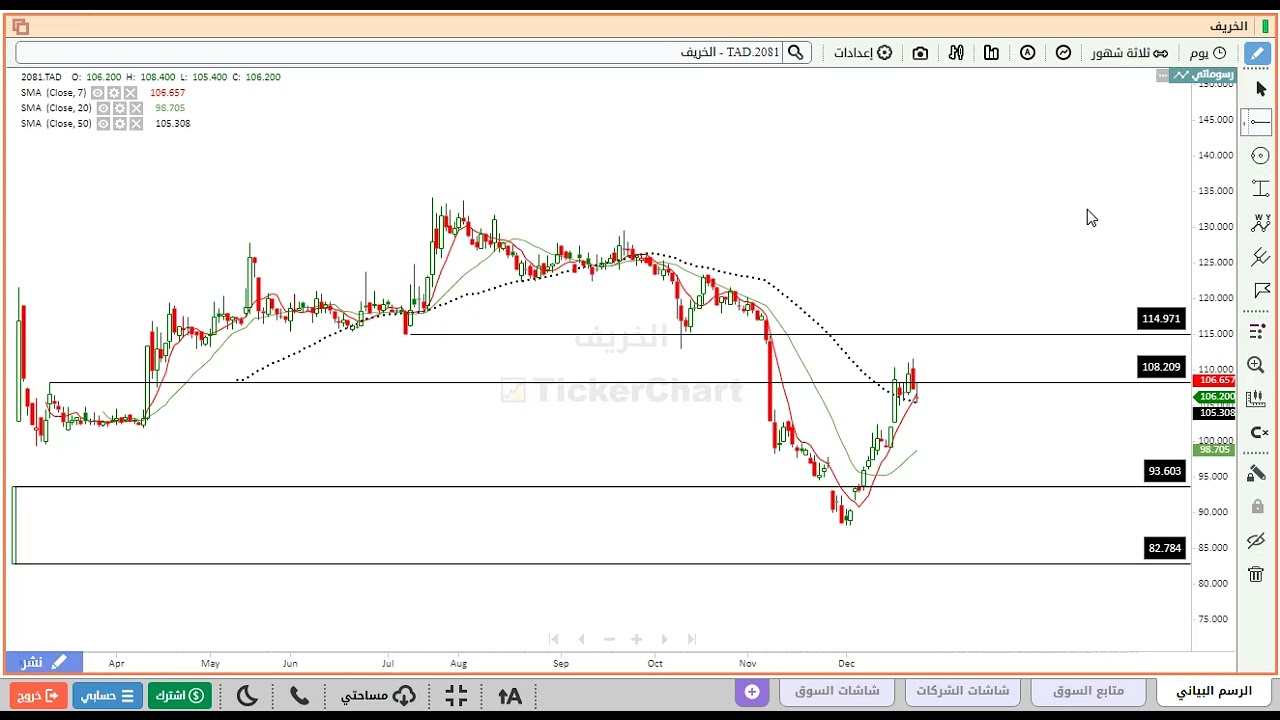Image resolution: width=1280 pixels, height=720 pixels.
Task: Open the chart type bars icon
Action: (991, 52)
